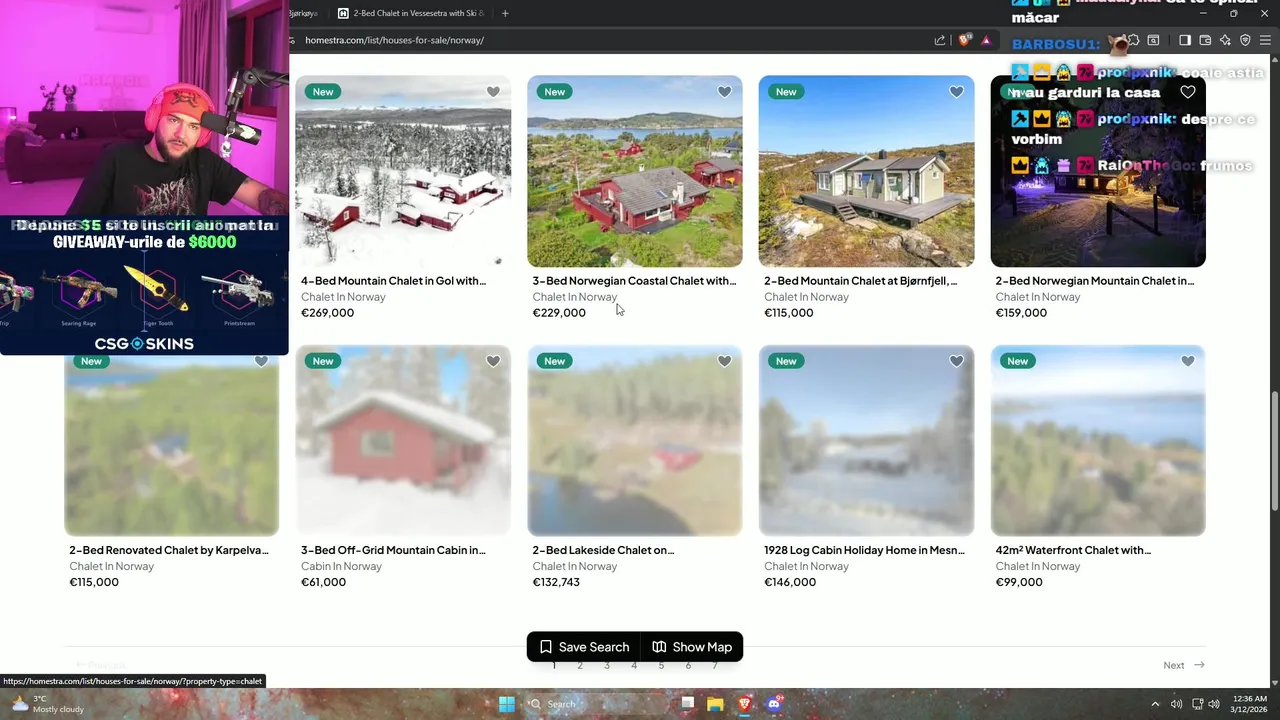The width and height of the screenshot is (1280, 720).
Task: Open Brave browser taskbar icon
Action: coord(744,704)
